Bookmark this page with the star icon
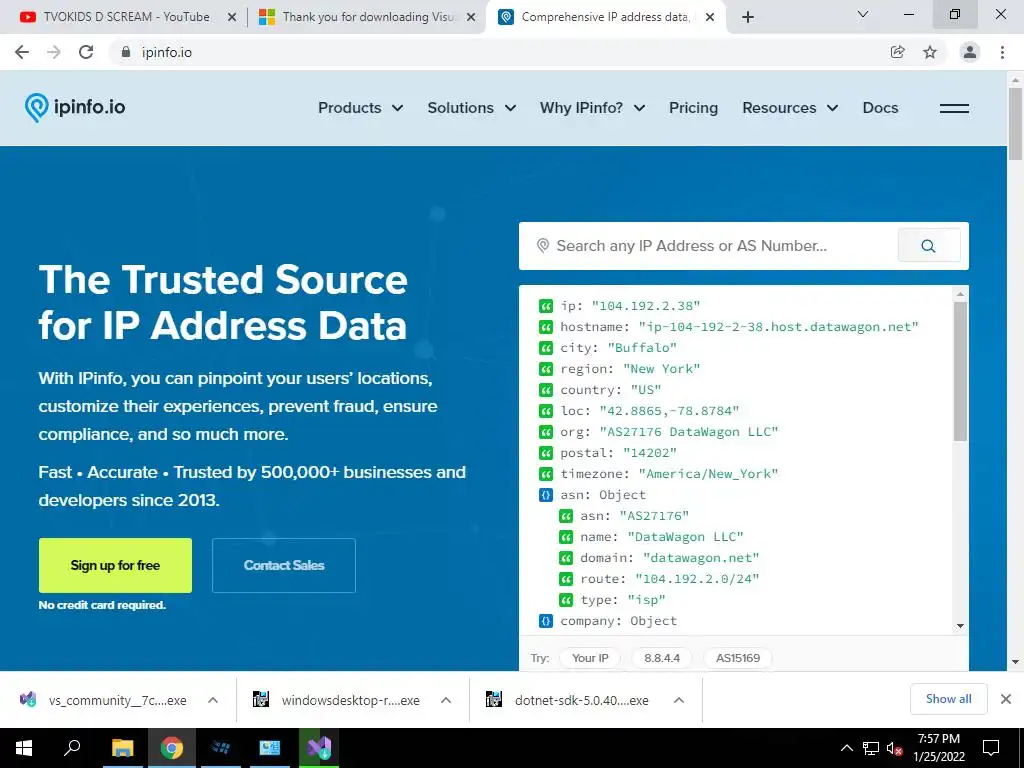The height and width of the screenshot is (768, 1024). click(x=930, y=52)
